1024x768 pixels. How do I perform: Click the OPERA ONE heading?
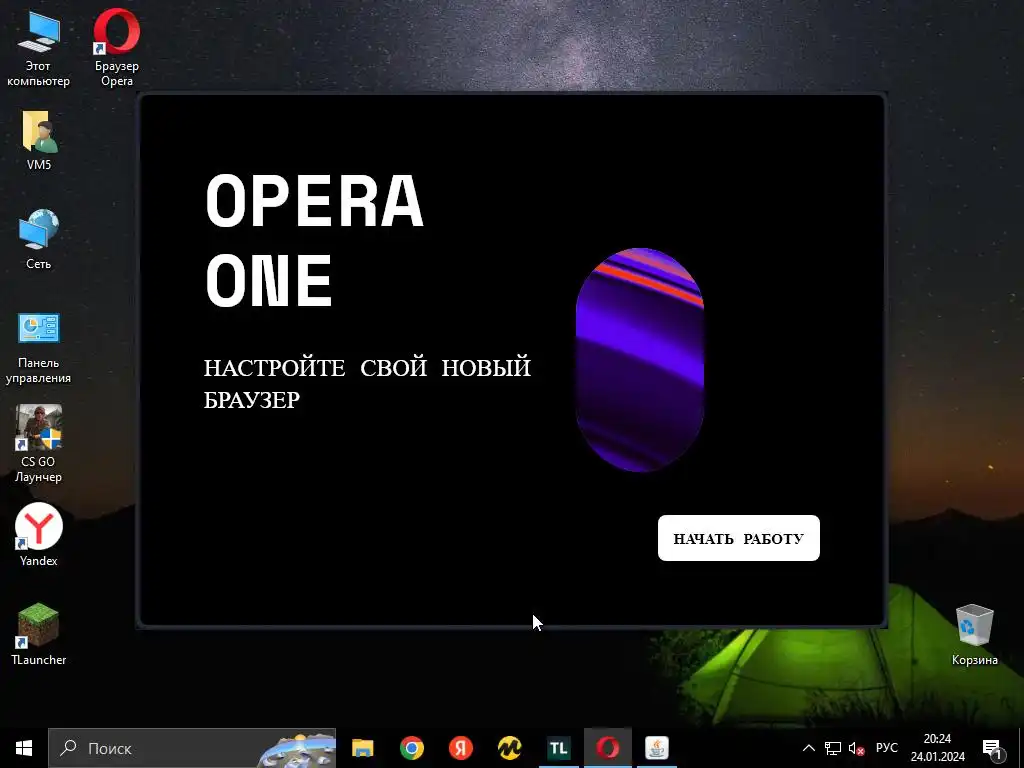pyautogui.click(x=315, y=240)
